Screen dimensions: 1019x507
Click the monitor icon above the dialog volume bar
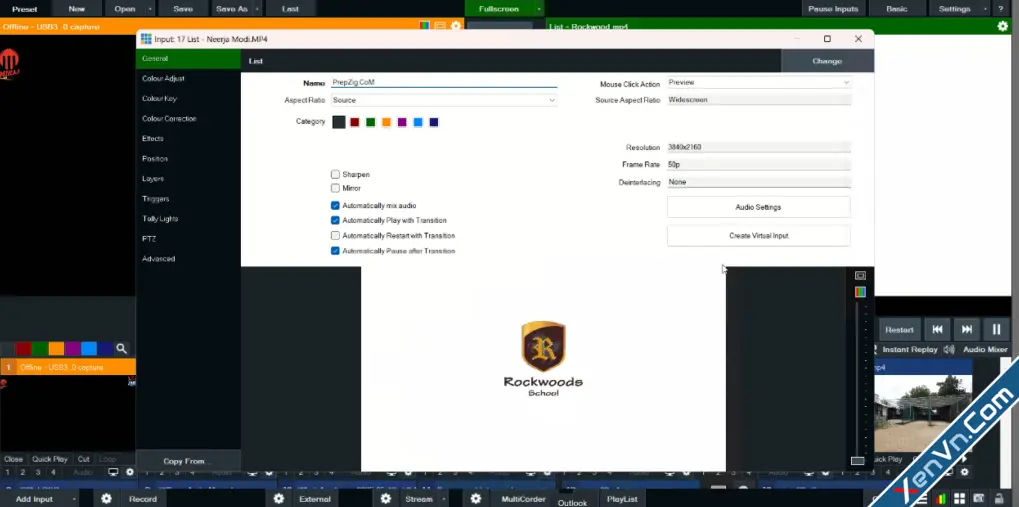(x=860, y=276)
